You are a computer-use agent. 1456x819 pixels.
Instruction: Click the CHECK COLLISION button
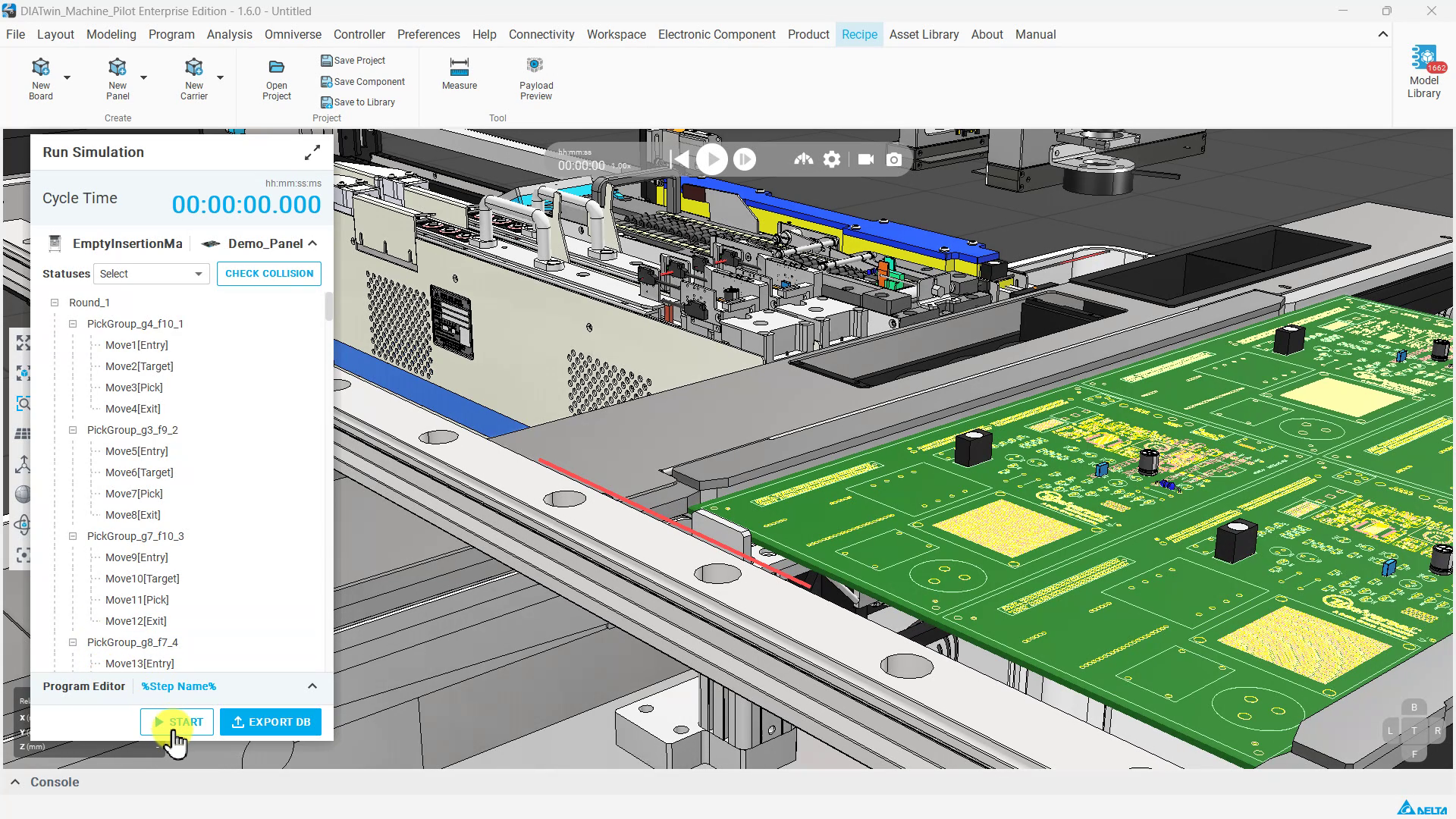click(269, 274)
